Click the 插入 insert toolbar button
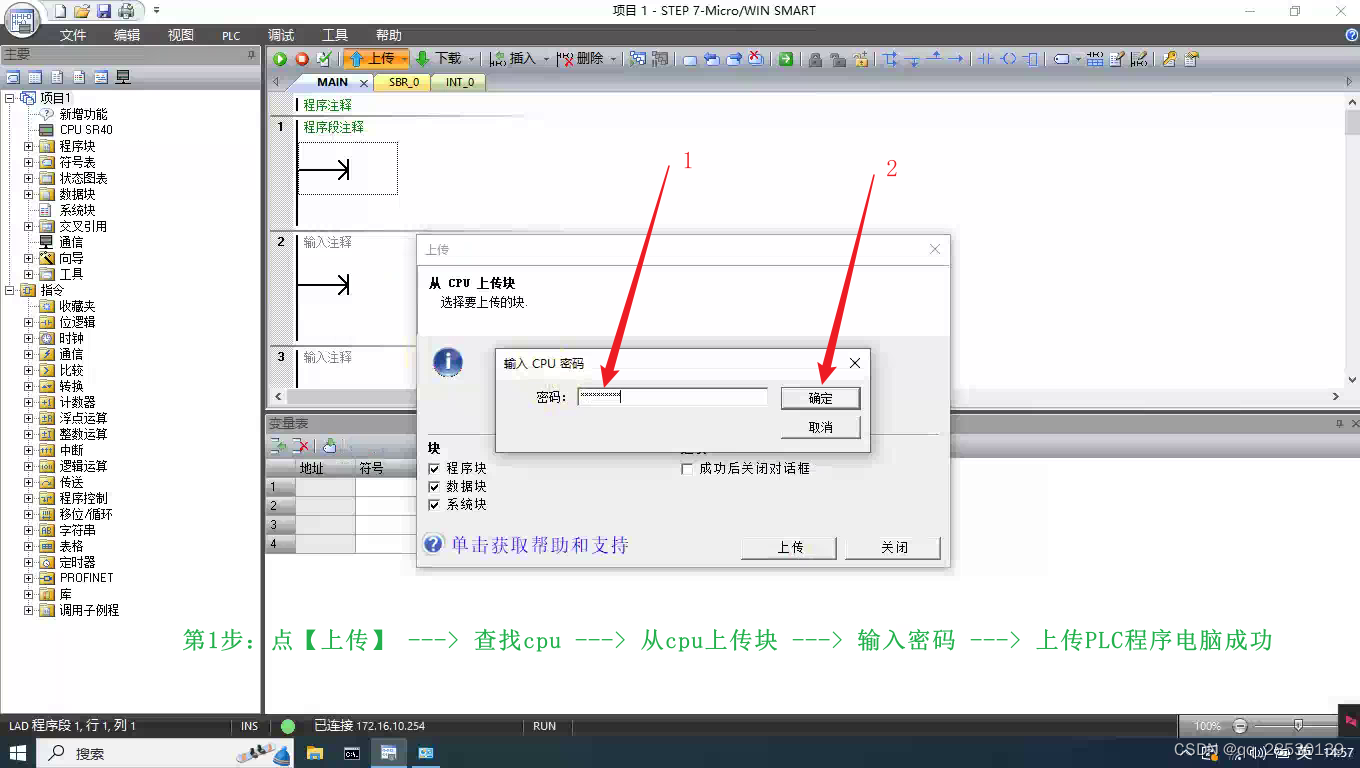Screen dimensions: 1360x768 [514, 59]
